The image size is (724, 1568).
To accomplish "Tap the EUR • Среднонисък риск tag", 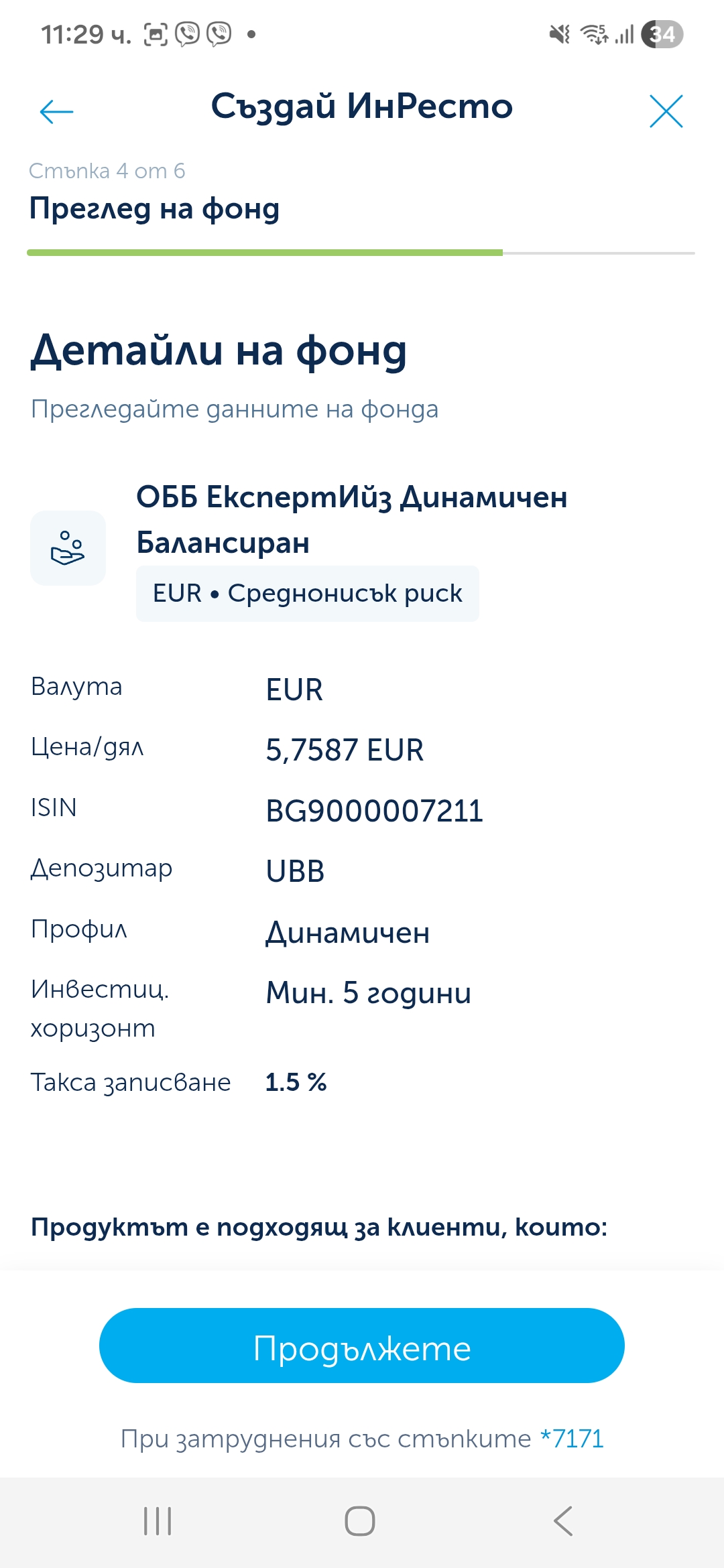I will (307, 594).
